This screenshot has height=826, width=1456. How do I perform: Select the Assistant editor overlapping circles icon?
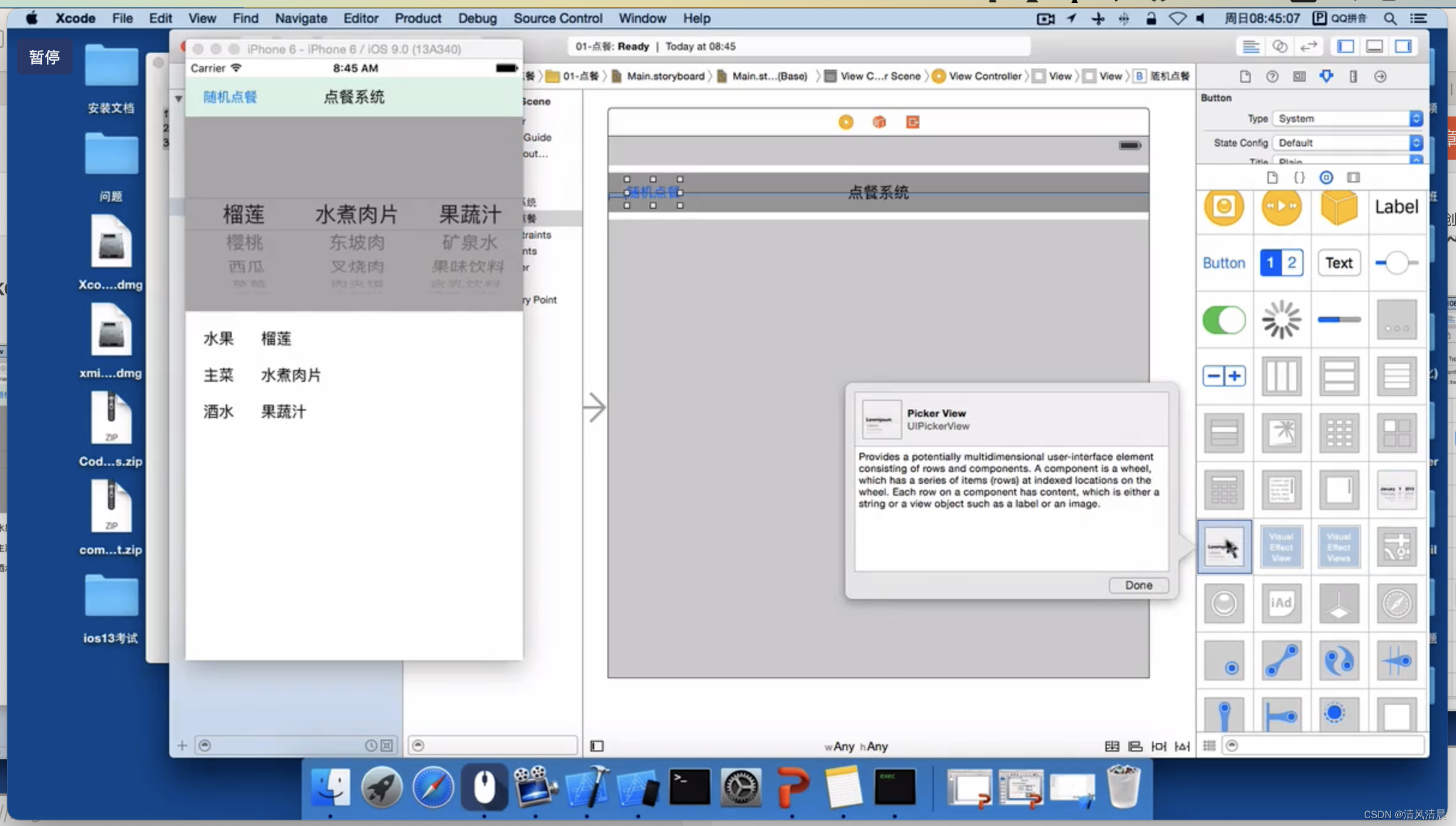click(x=1280, y=46)
